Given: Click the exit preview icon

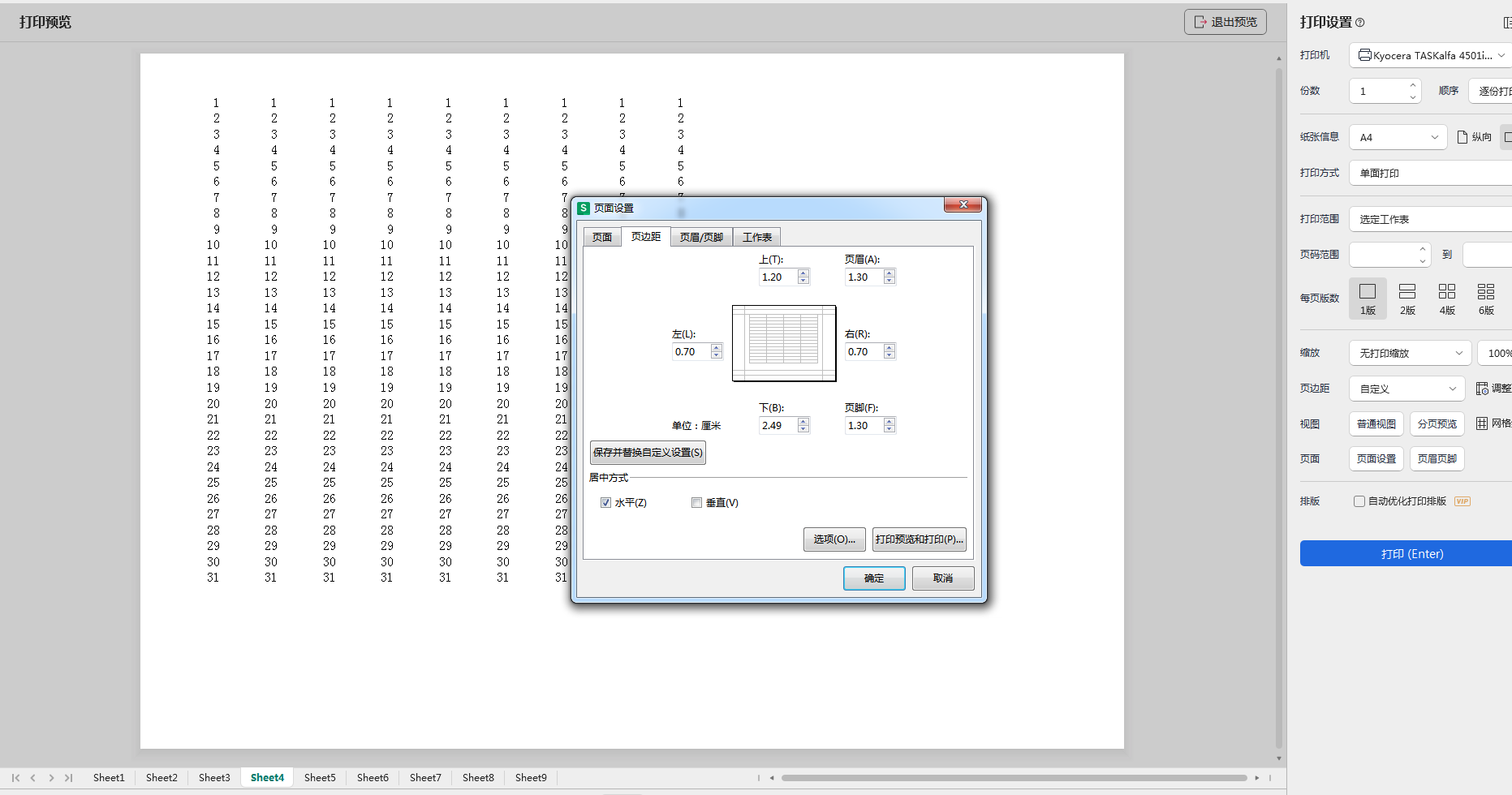Looking at the screenshot, I should point(1200,22).
